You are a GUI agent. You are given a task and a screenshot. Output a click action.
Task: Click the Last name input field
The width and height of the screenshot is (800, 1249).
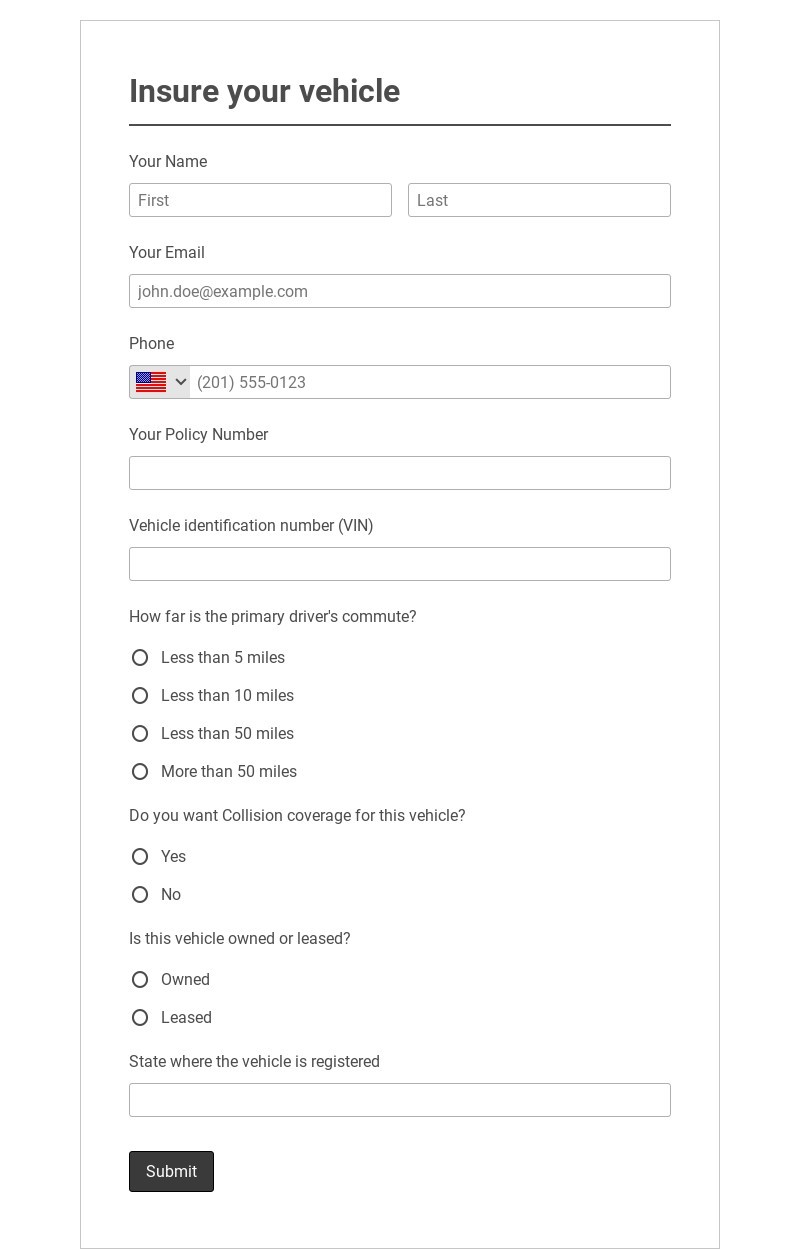(539, 200)
